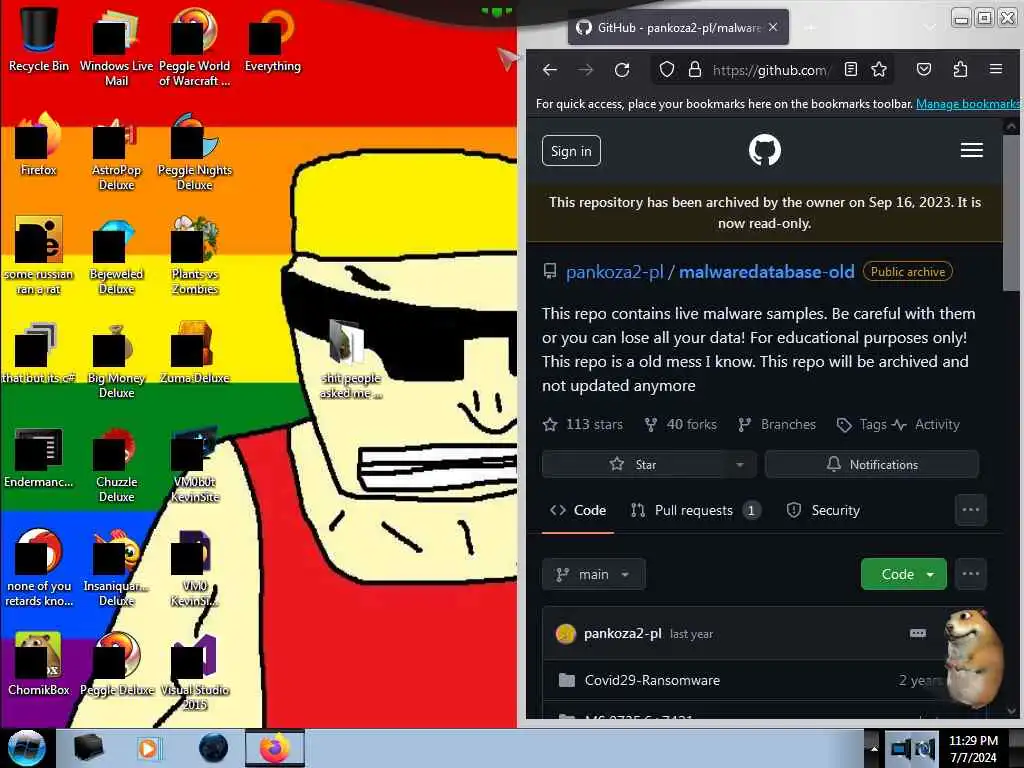Open pankoza2-pl commit author link
This screenshot has width=1024, height=768.
[x=622, y=633]
